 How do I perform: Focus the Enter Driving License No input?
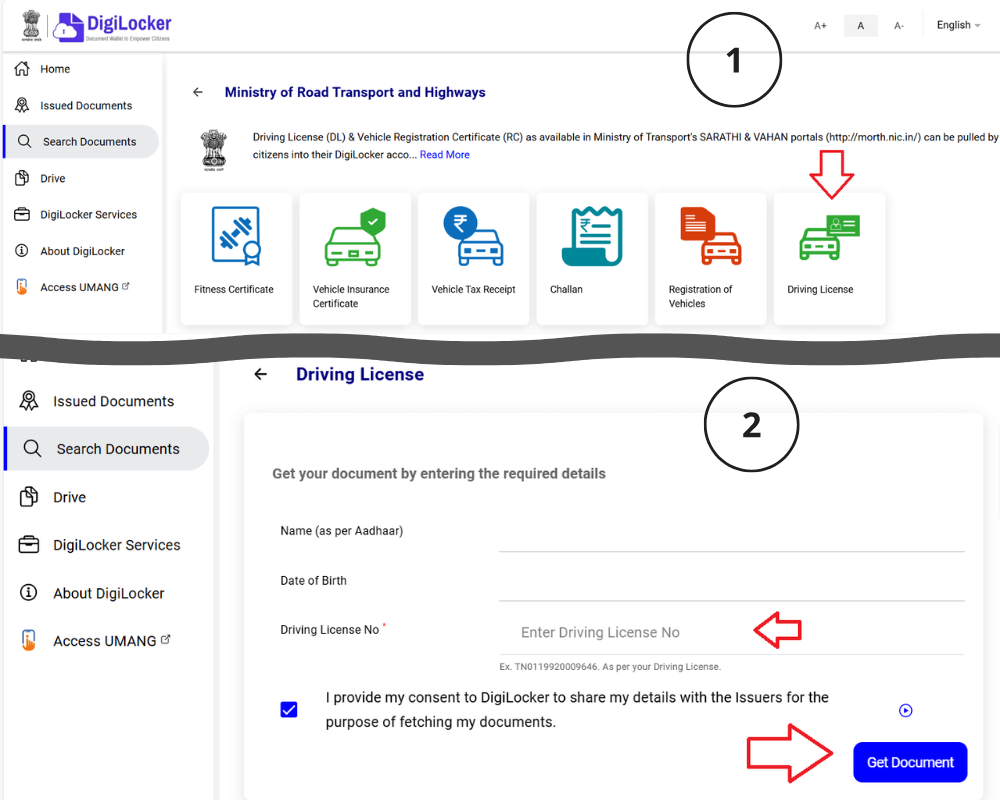pos(732,632)
